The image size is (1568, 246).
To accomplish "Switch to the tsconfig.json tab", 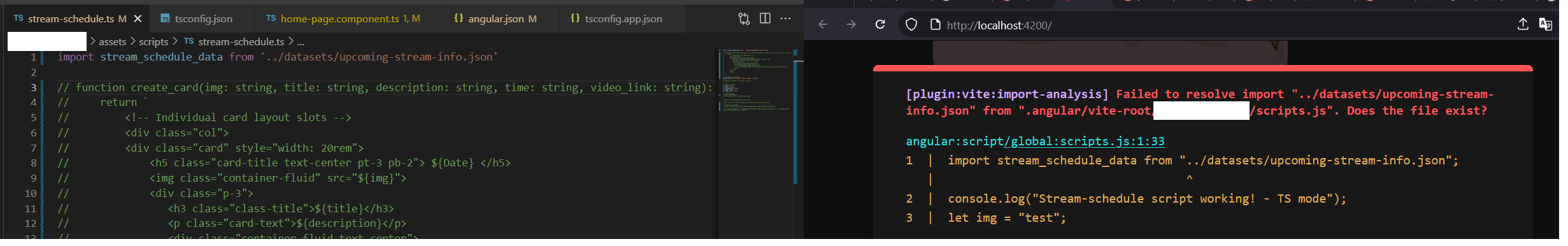I will pos(203,19).
